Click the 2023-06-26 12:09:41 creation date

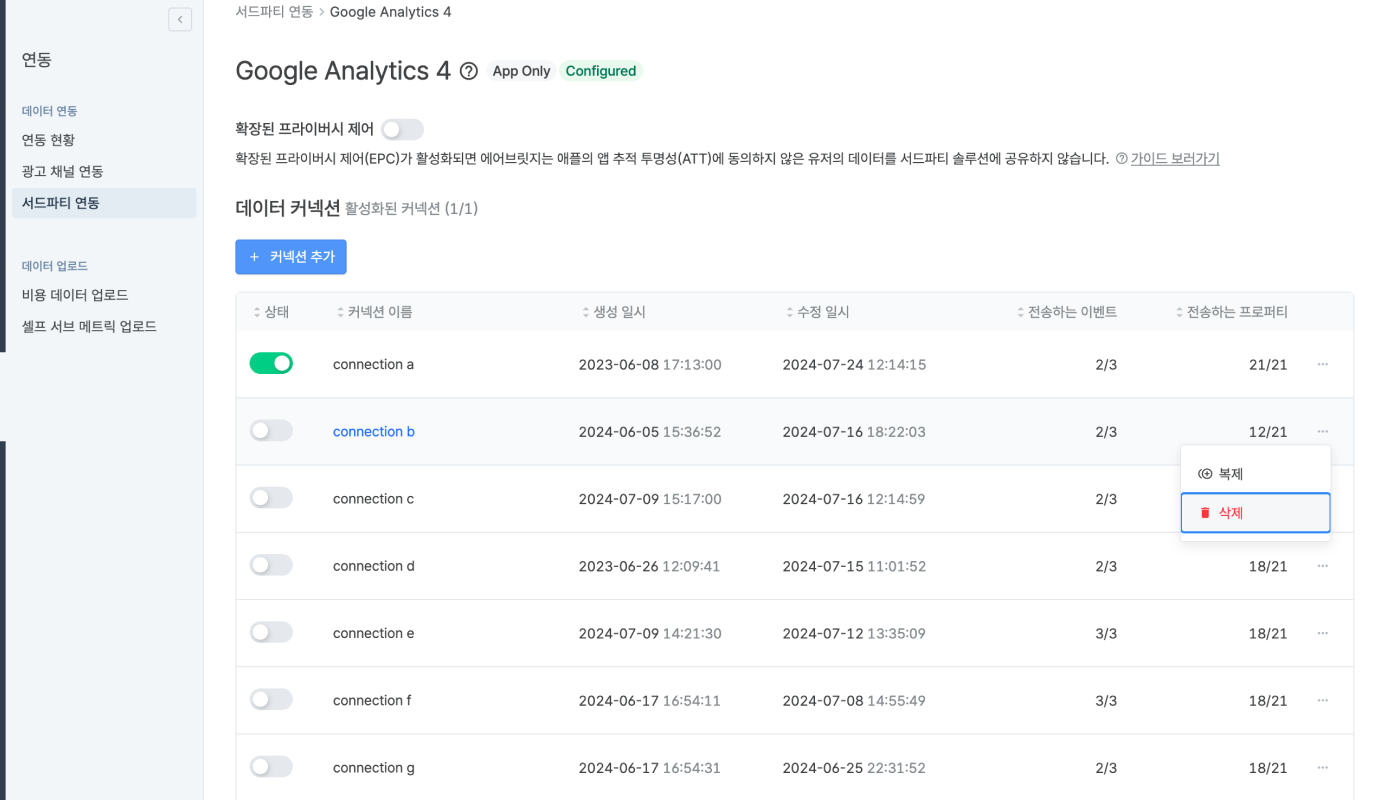[x=650, y=566]
